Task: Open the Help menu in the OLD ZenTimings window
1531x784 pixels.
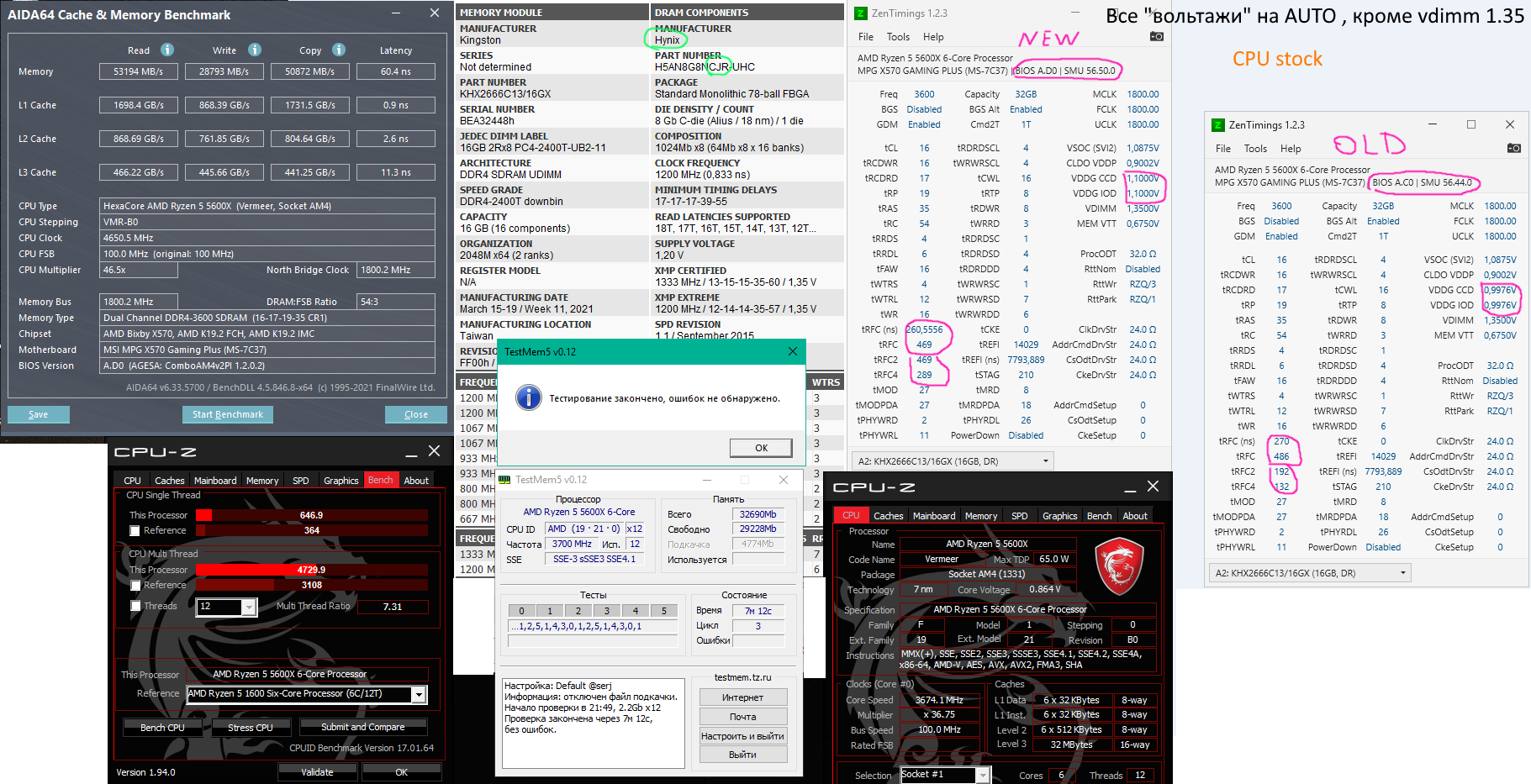Action: coord(1291,149)
